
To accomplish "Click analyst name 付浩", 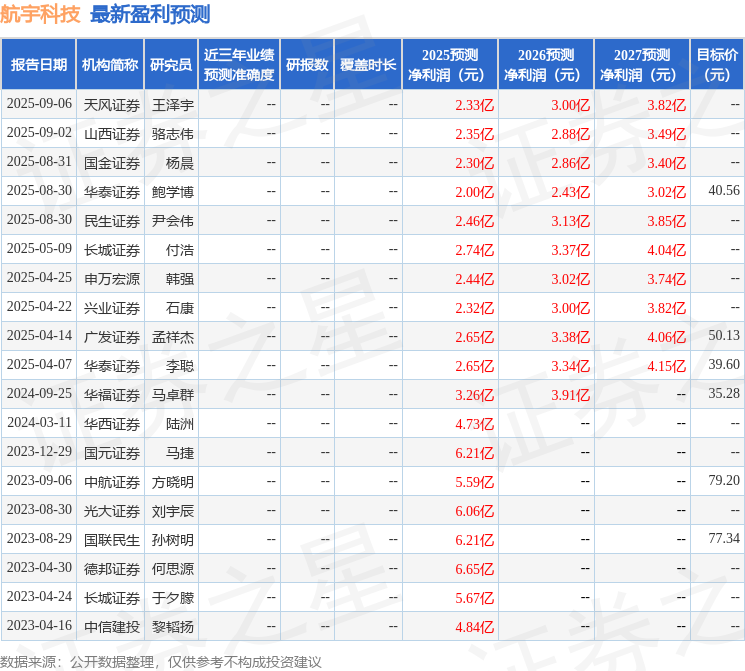I will click(x=180, y=250).
